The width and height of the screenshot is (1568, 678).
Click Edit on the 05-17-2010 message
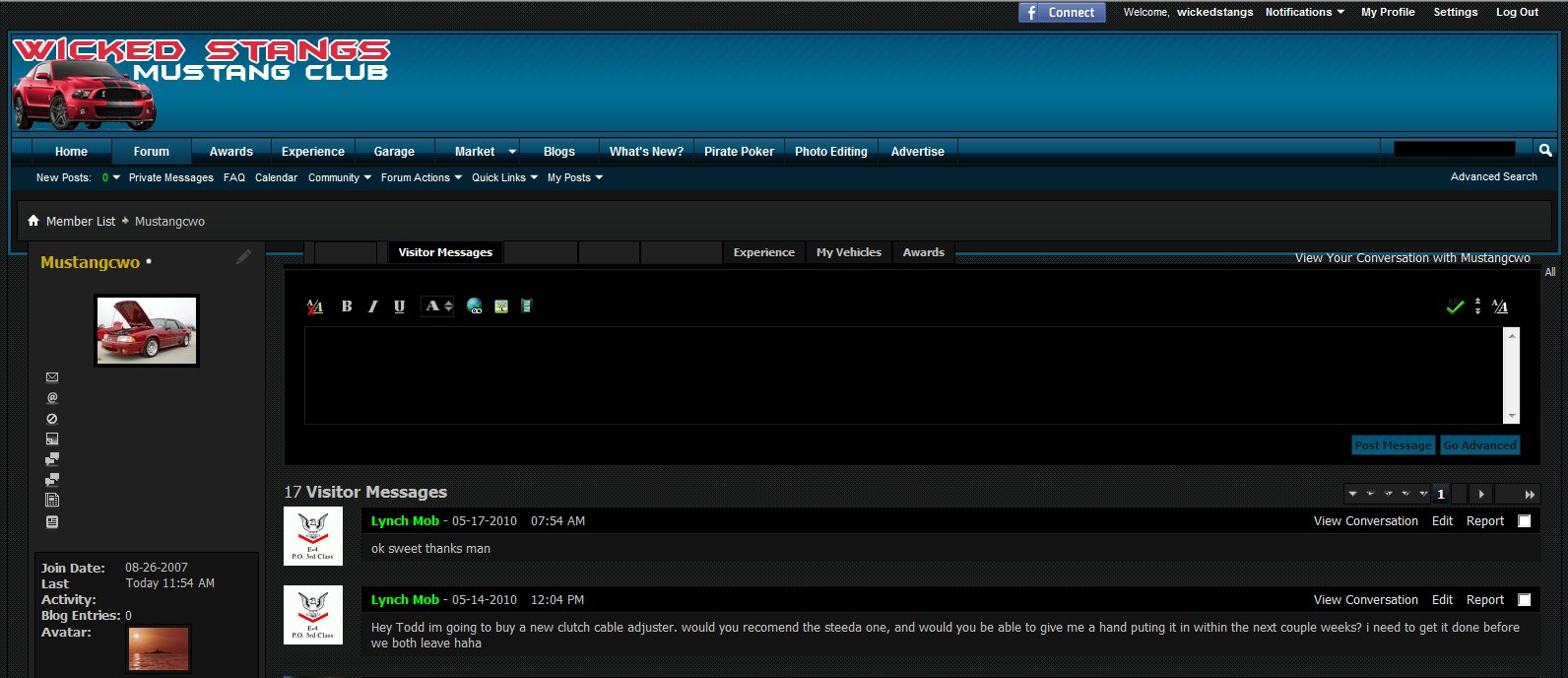(x=1443, y=521)
